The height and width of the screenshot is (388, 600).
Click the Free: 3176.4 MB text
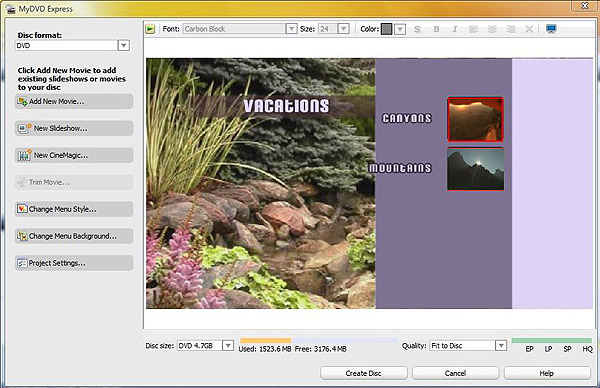[x=320, y=349]
